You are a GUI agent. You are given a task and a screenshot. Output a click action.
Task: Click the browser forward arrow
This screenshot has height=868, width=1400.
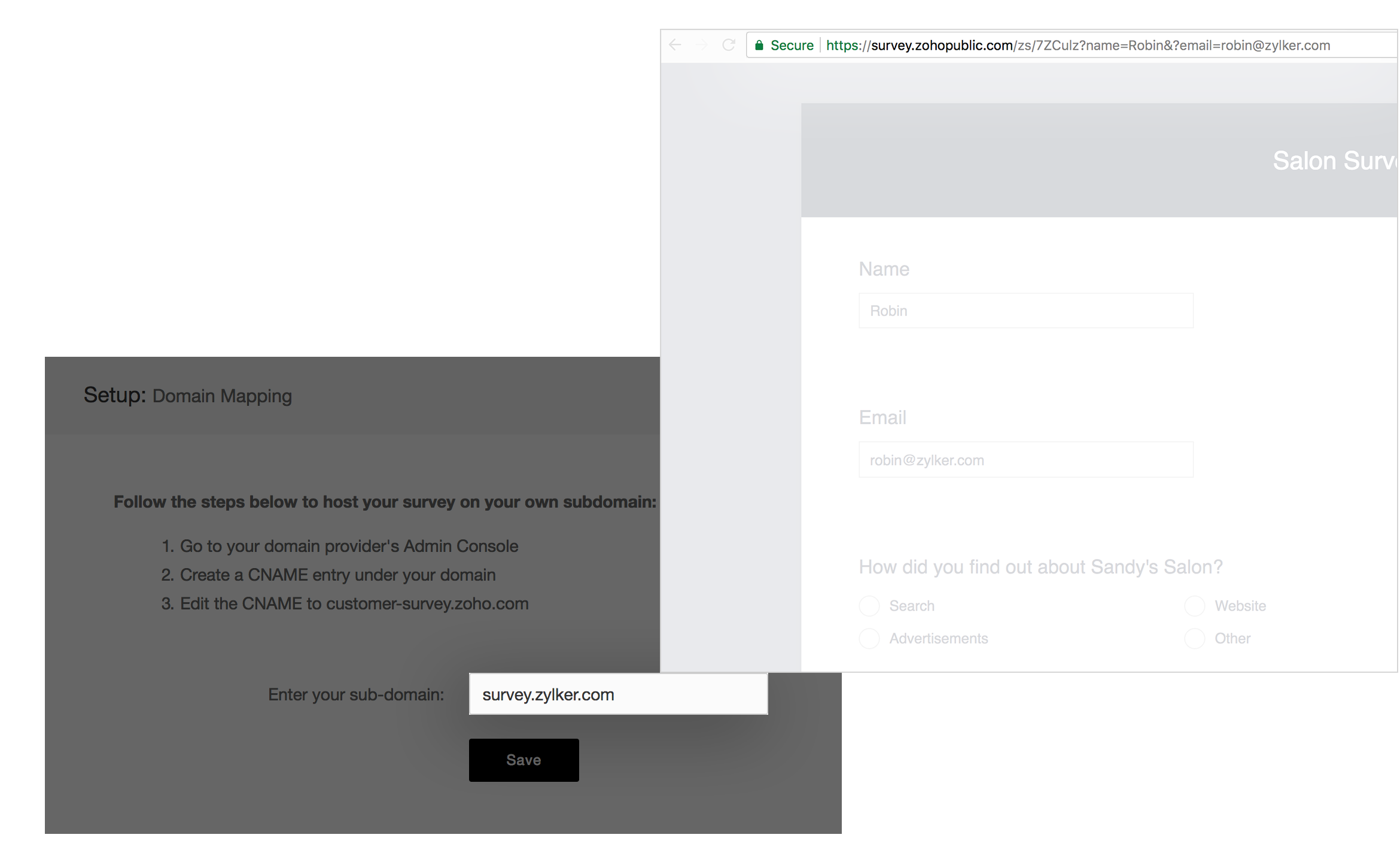point(702,45)
